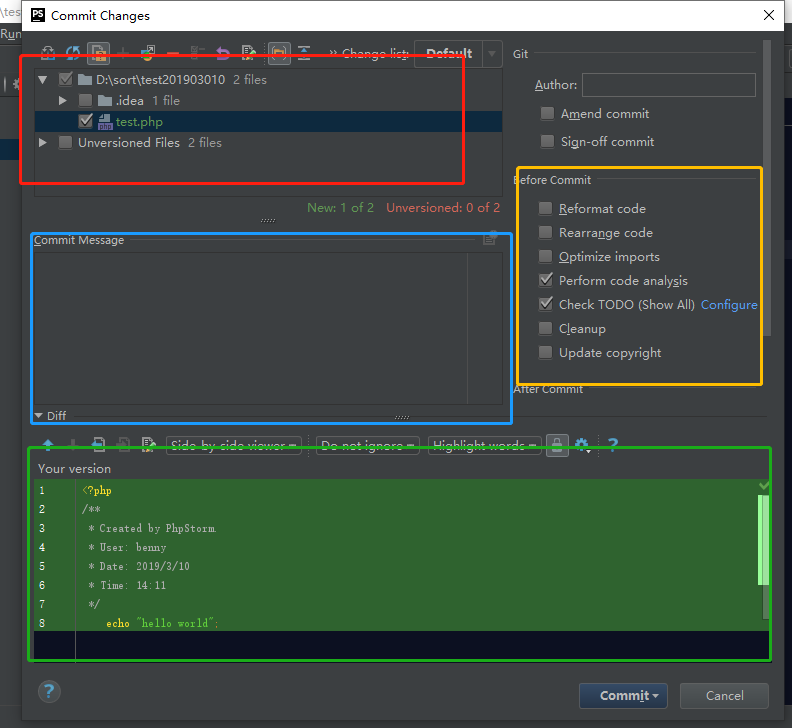
Task: Toggle Group by Directory icon
Action: [279, 53]
